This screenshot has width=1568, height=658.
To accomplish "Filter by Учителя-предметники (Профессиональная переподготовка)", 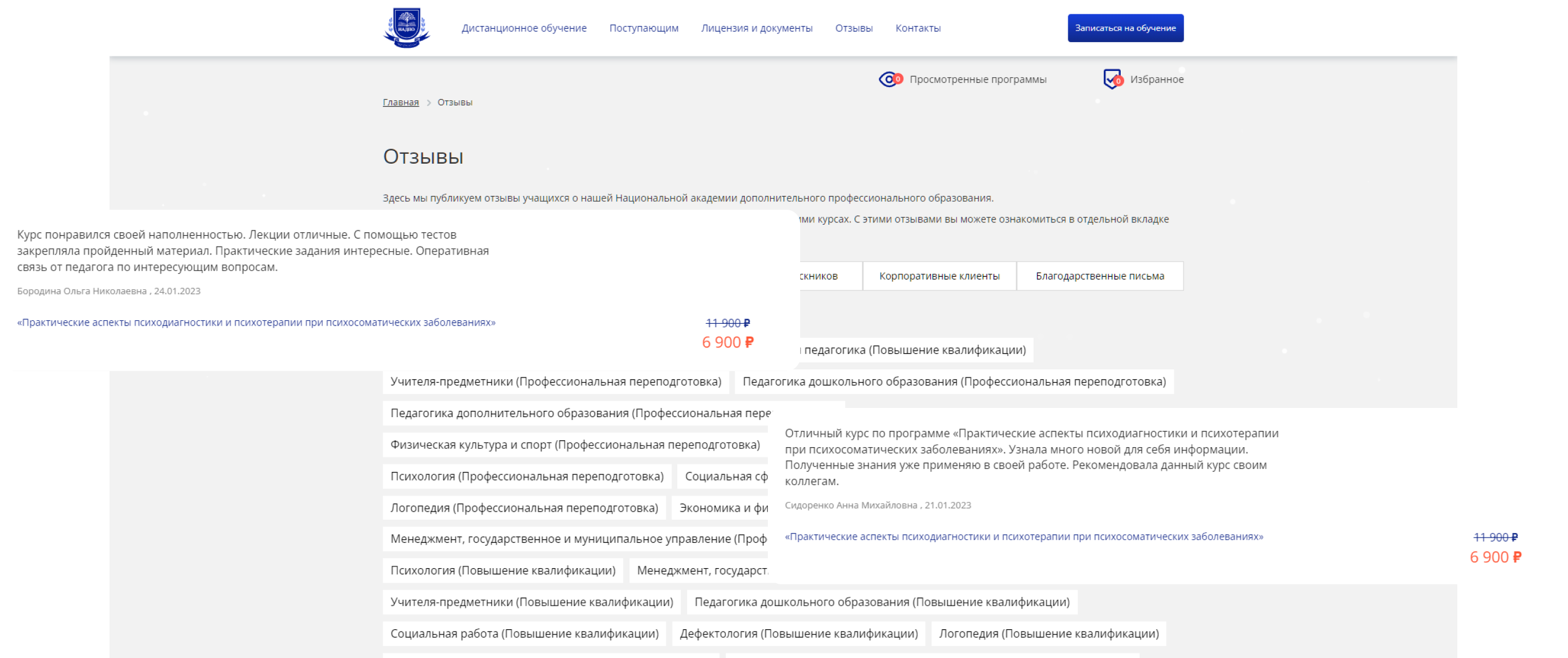I will tap(555, 382).
